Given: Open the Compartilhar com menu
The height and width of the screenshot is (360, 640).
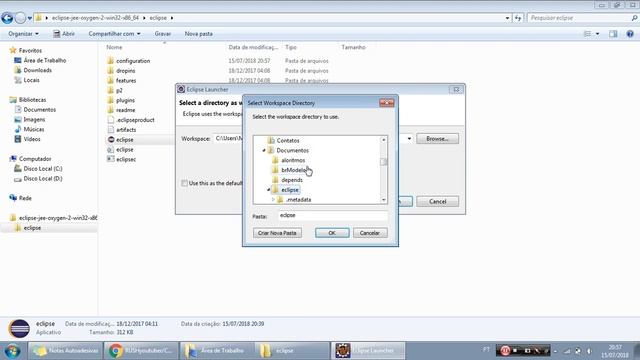Looking at the screenshot, I should [x=114, y=34].
